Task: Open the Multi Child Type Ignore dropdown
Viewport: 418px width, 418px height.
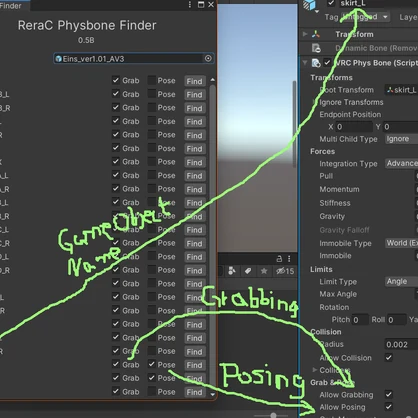Action: click(401, 139)
